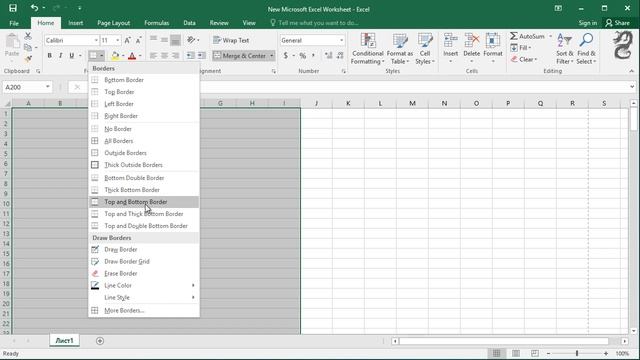Viewport: 640px width, 360px height.
Task: Toggle Merge & Center
Action: (x=240, y=56)
